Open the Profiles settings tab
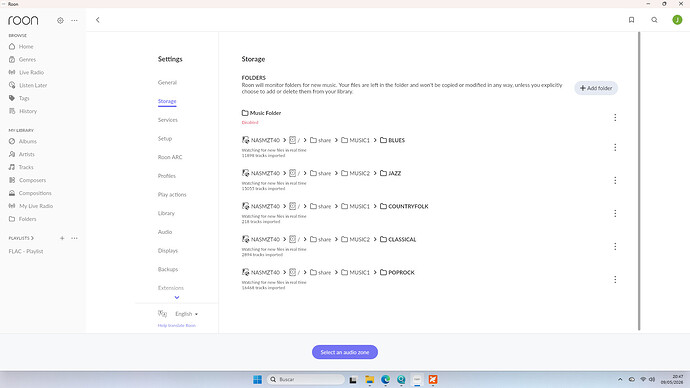 pos(167,176)
